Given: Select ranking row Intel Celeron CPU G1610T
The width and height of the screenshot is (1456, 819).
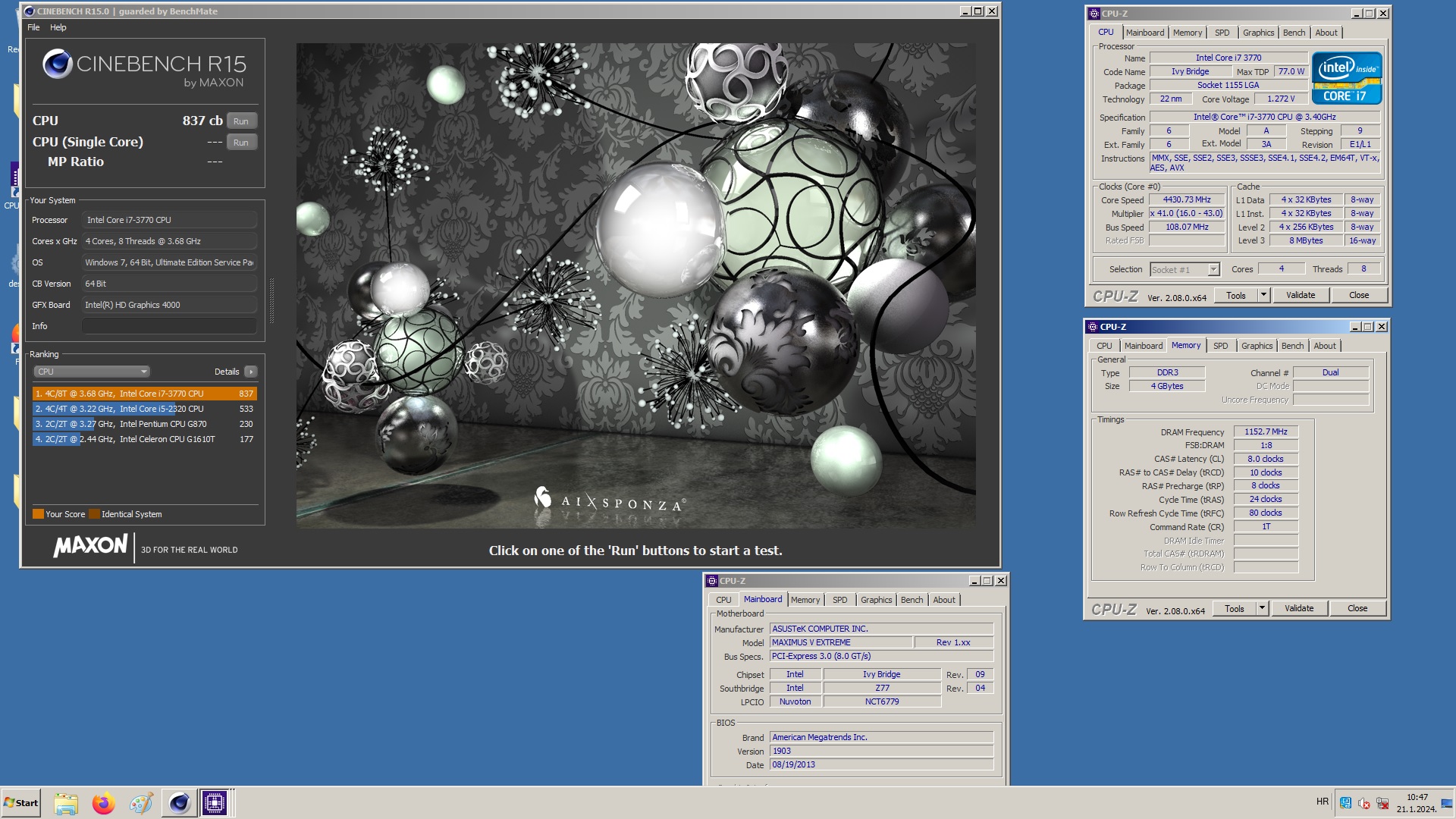Looking at the screenshot, I should [x=144, y=439].
